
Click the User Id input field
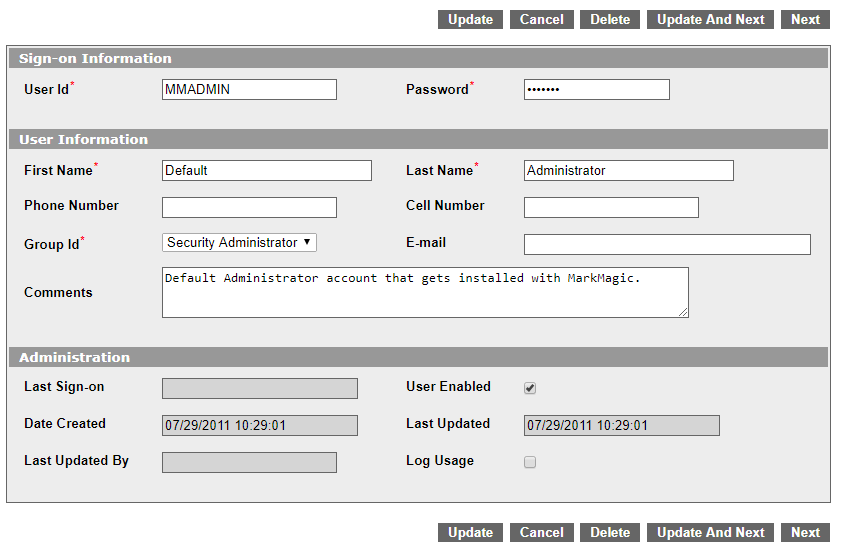[x=249, y=89]
